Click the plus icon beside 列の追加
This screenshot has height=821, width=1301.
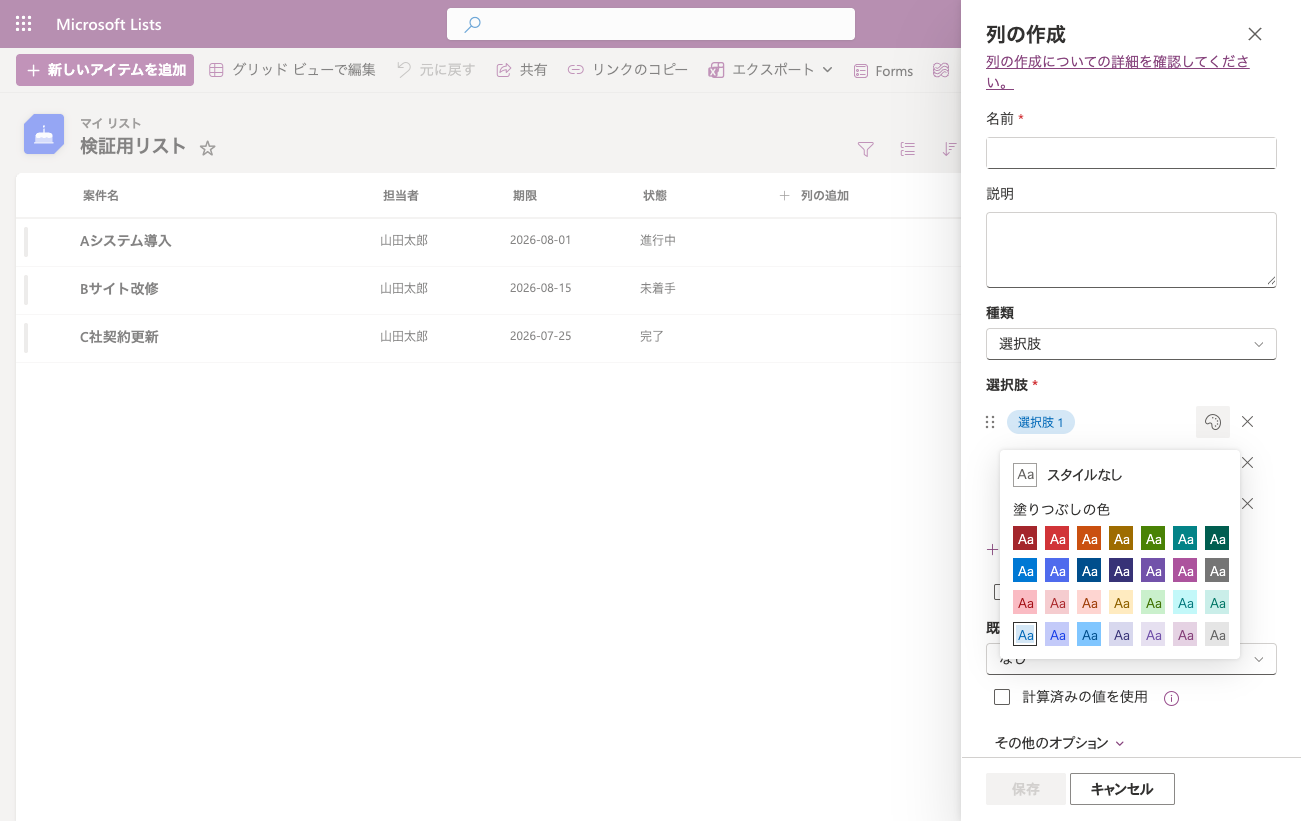pos(785,196)
